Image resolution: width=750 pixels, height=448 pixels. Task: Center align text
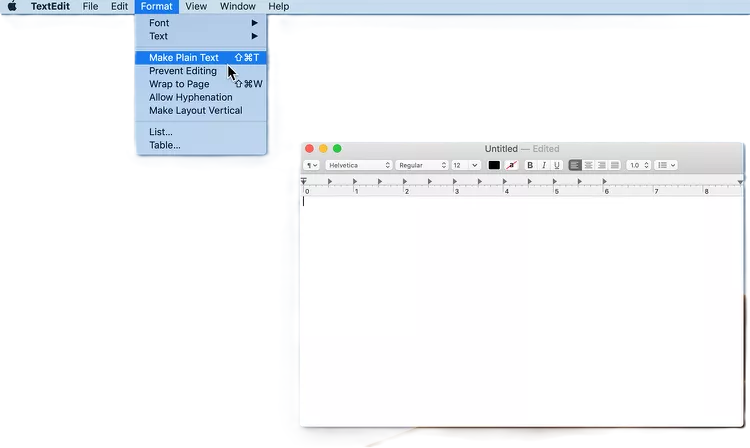[x=588, y=165]
